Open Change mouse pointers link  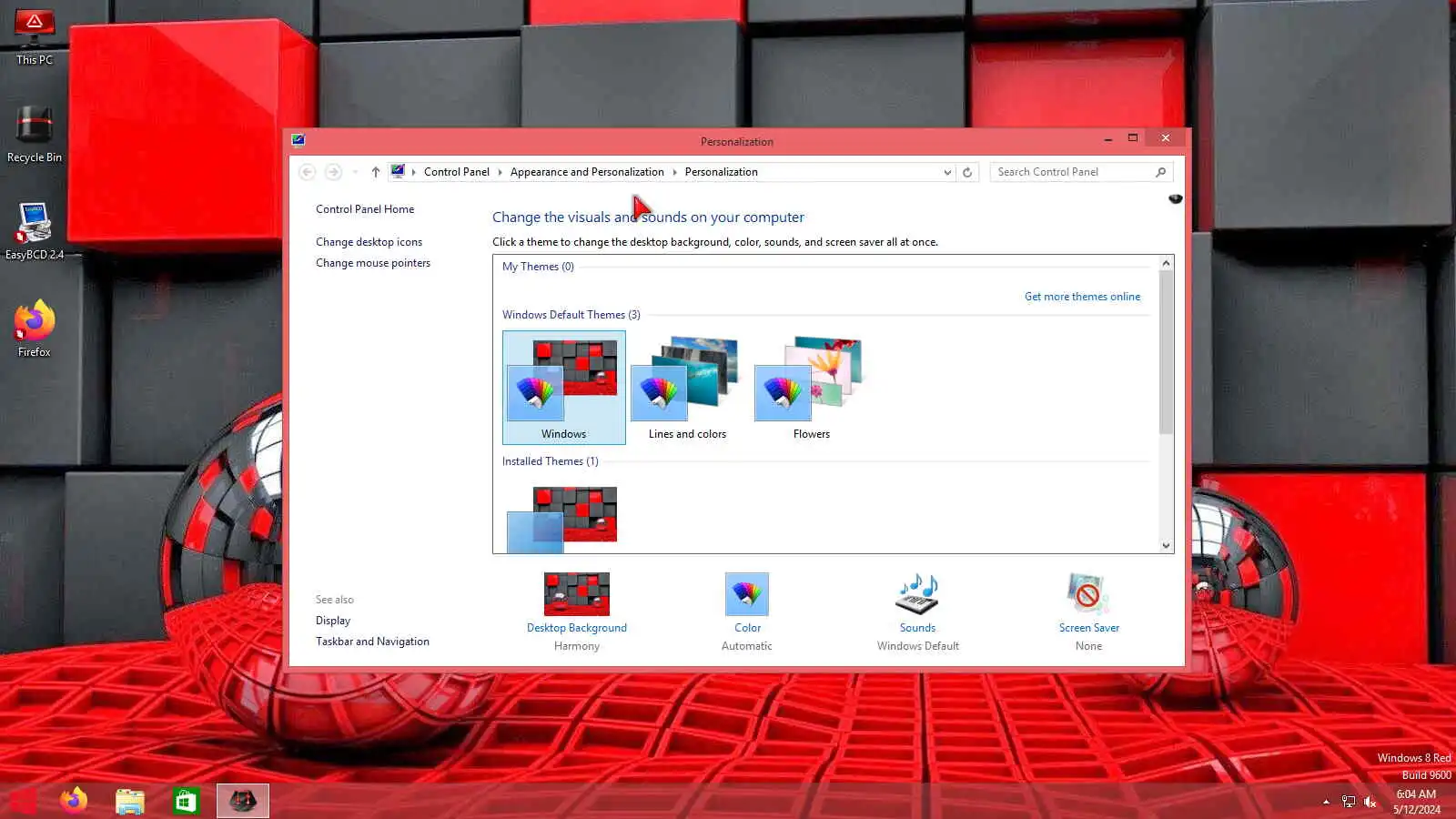tap(373, 263)
